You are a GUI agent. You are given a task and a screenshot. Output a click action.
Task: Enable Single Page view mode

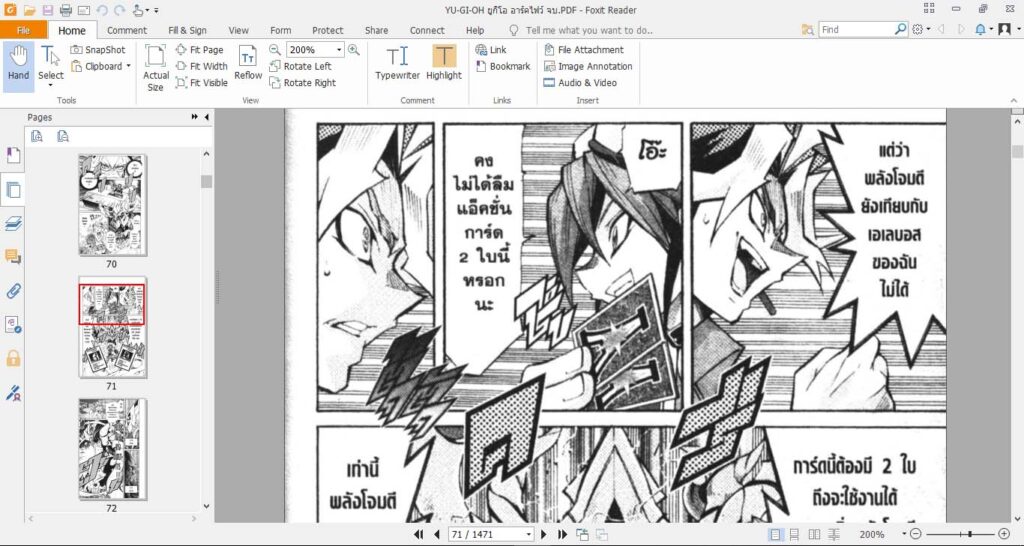point(775,534)
